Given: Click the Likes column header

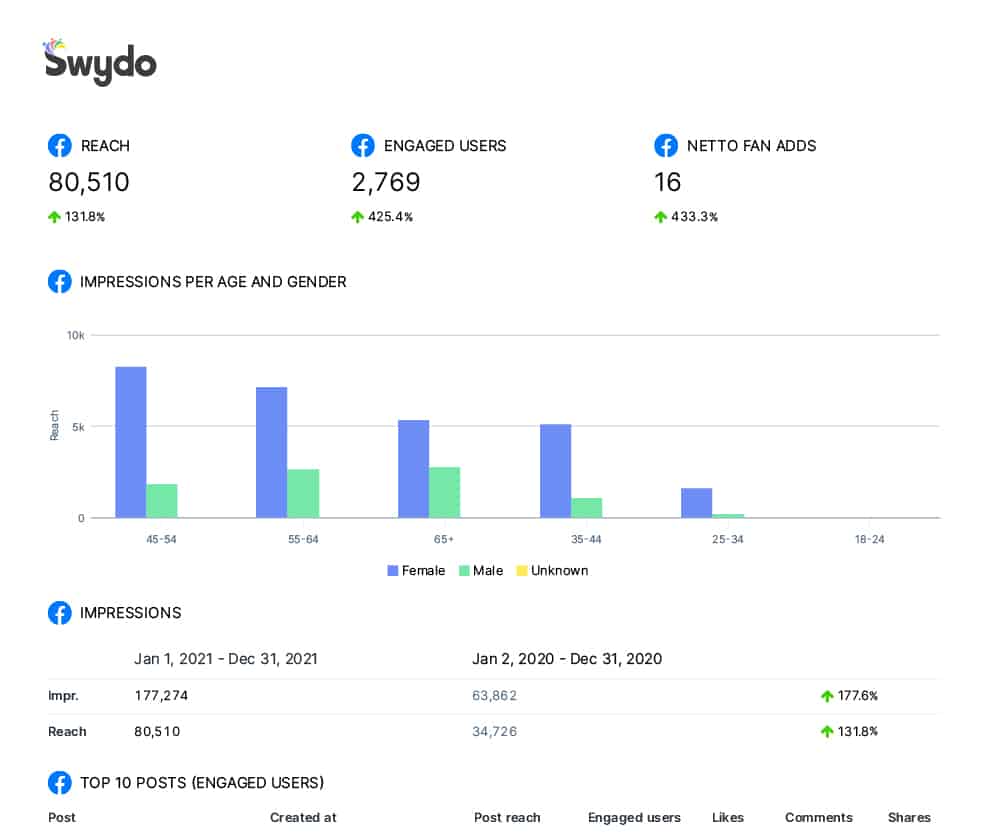Looking at the screenshot, I should [x=727, y=817].
